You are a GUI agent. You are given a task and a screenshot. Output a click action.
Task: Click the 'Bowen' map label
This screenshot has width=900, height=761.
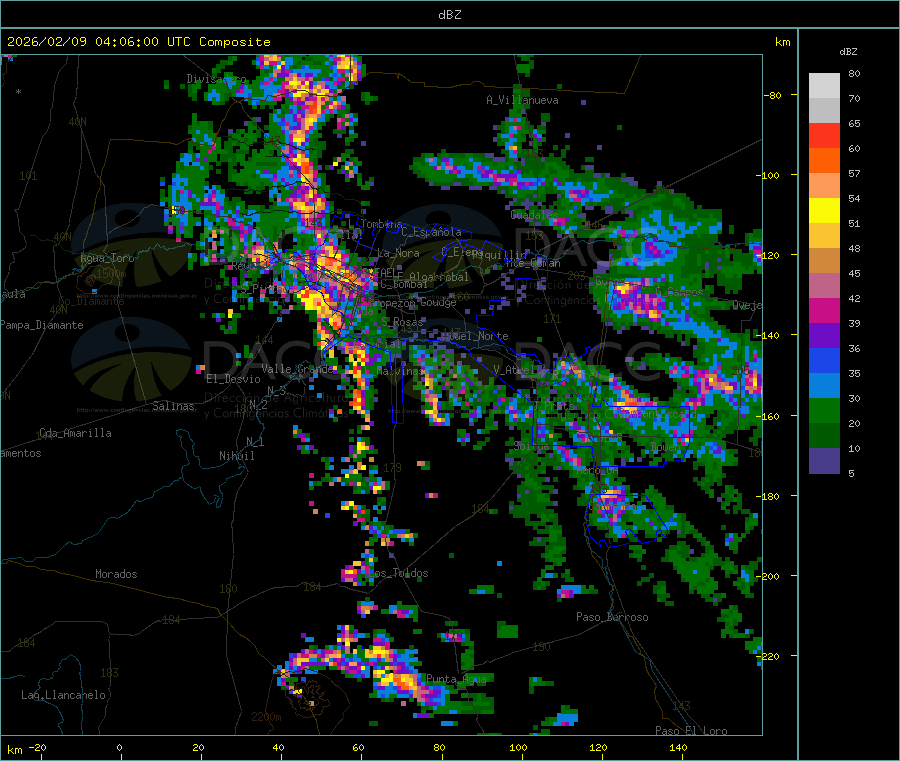pyautogui.click(x=665, y=446)
